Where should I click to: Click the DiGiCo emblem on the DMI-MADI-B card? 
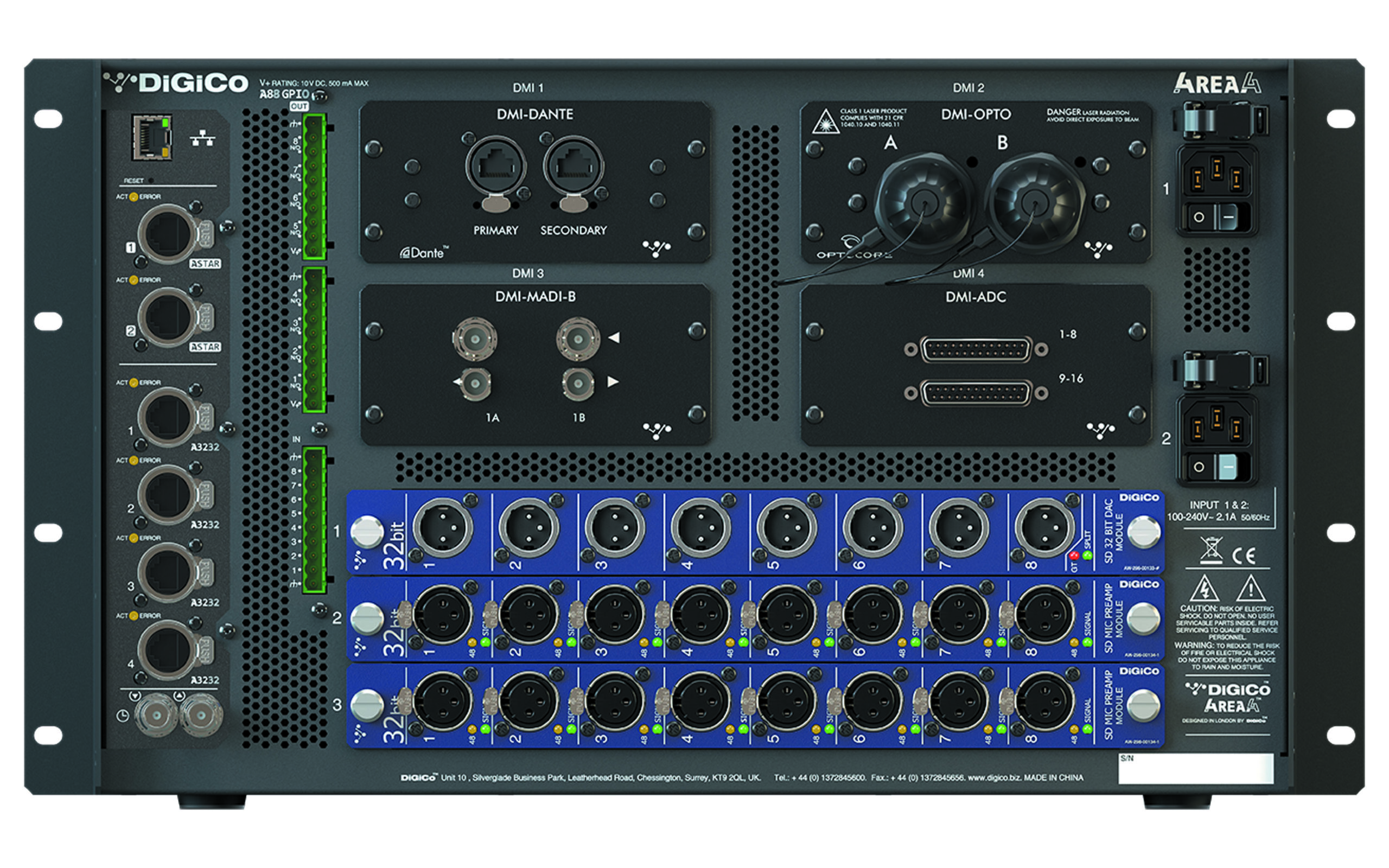pos(657,431)
